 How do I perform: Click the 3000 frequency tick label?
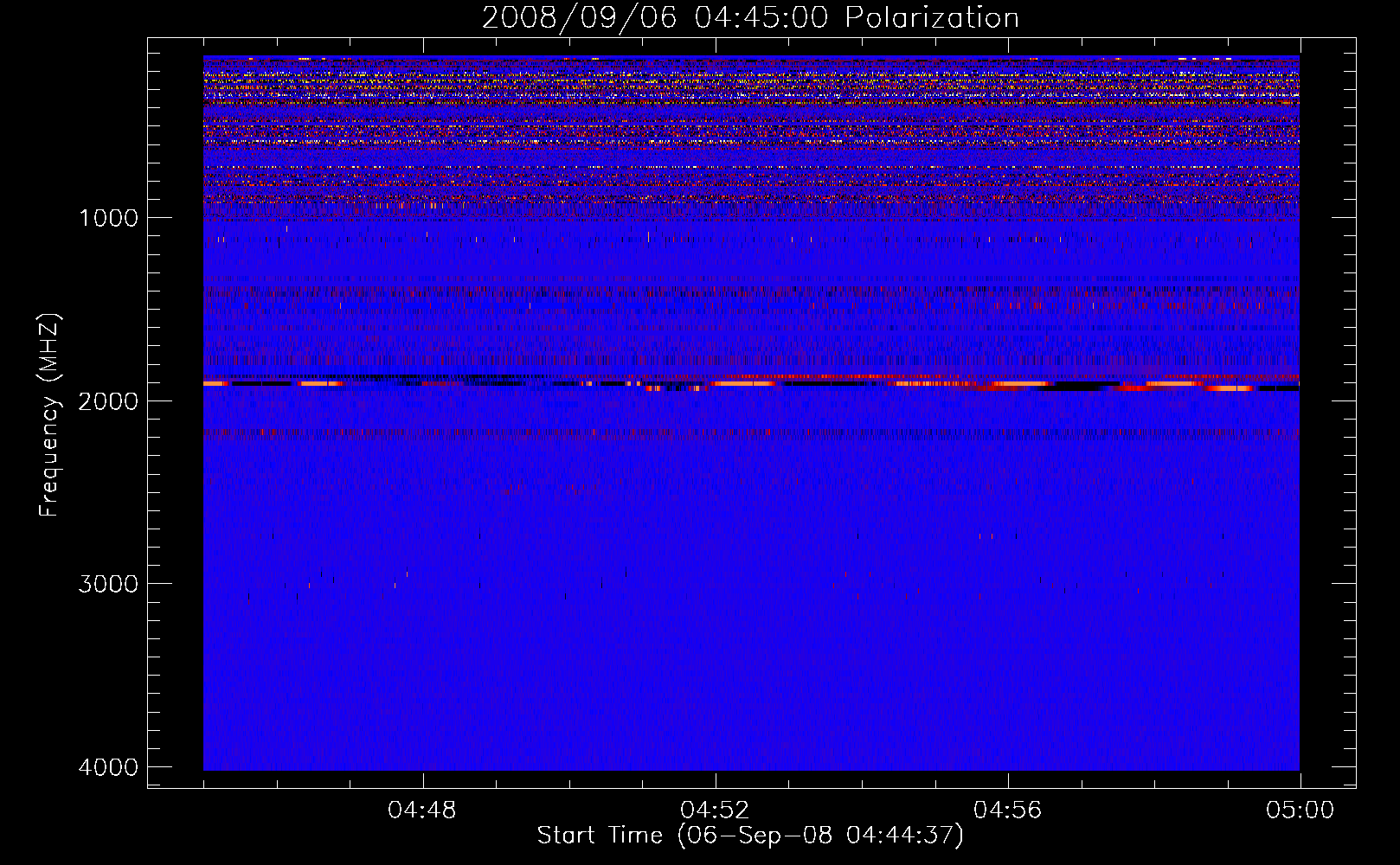(x=108, y=584)
